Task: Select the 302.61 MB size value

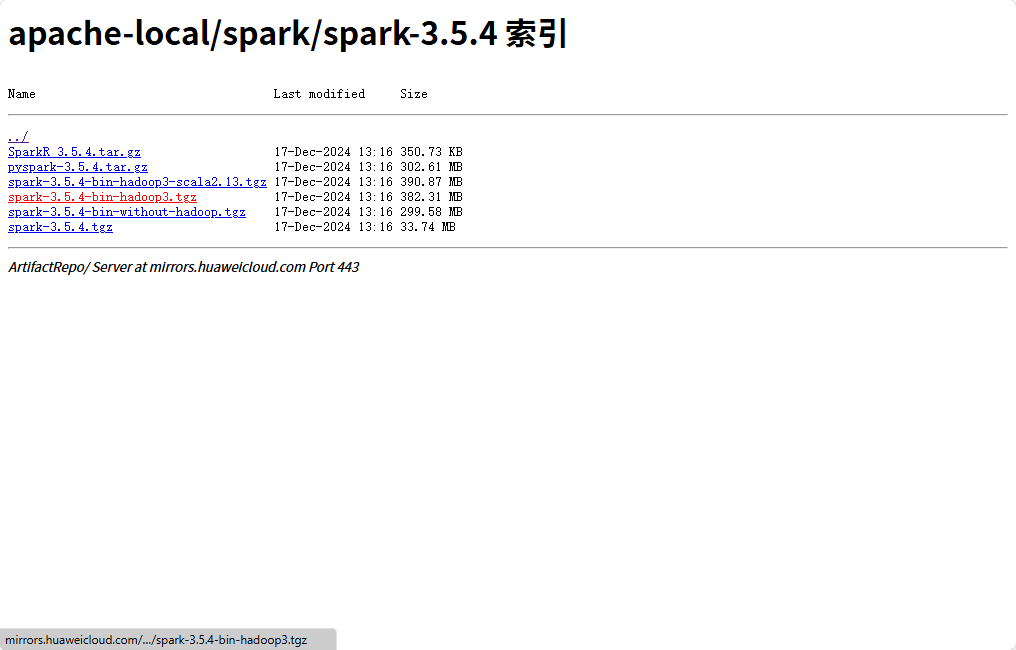Action: pyautogui.click(x=431, y=167)
